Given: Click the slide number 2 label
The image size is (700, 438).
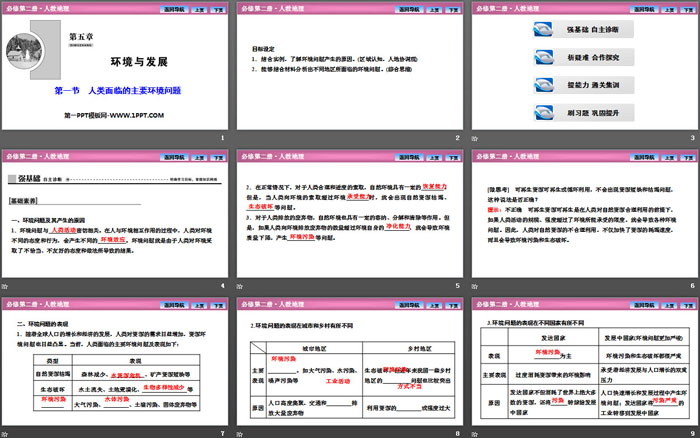Looking at the screenshot, I should tap(457, 138).
